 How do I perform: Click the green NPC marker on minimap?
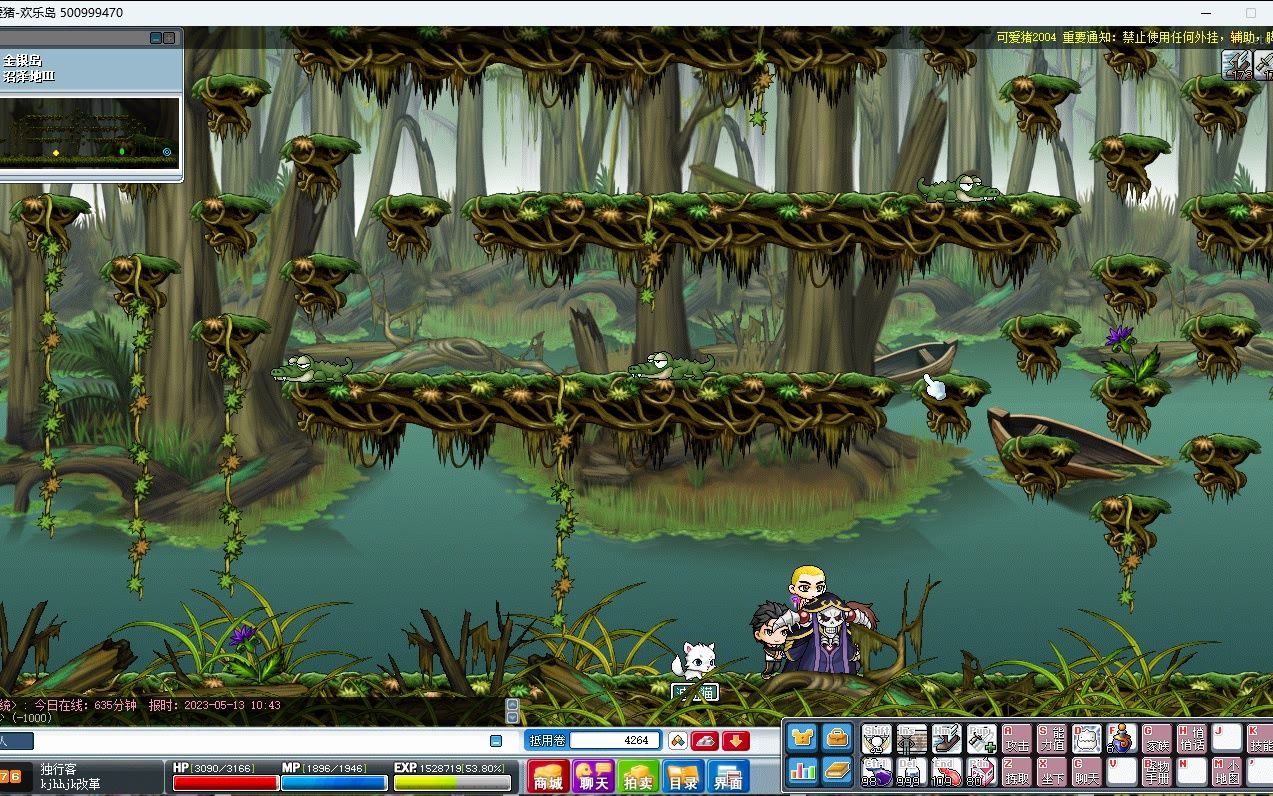pos(122,152)
